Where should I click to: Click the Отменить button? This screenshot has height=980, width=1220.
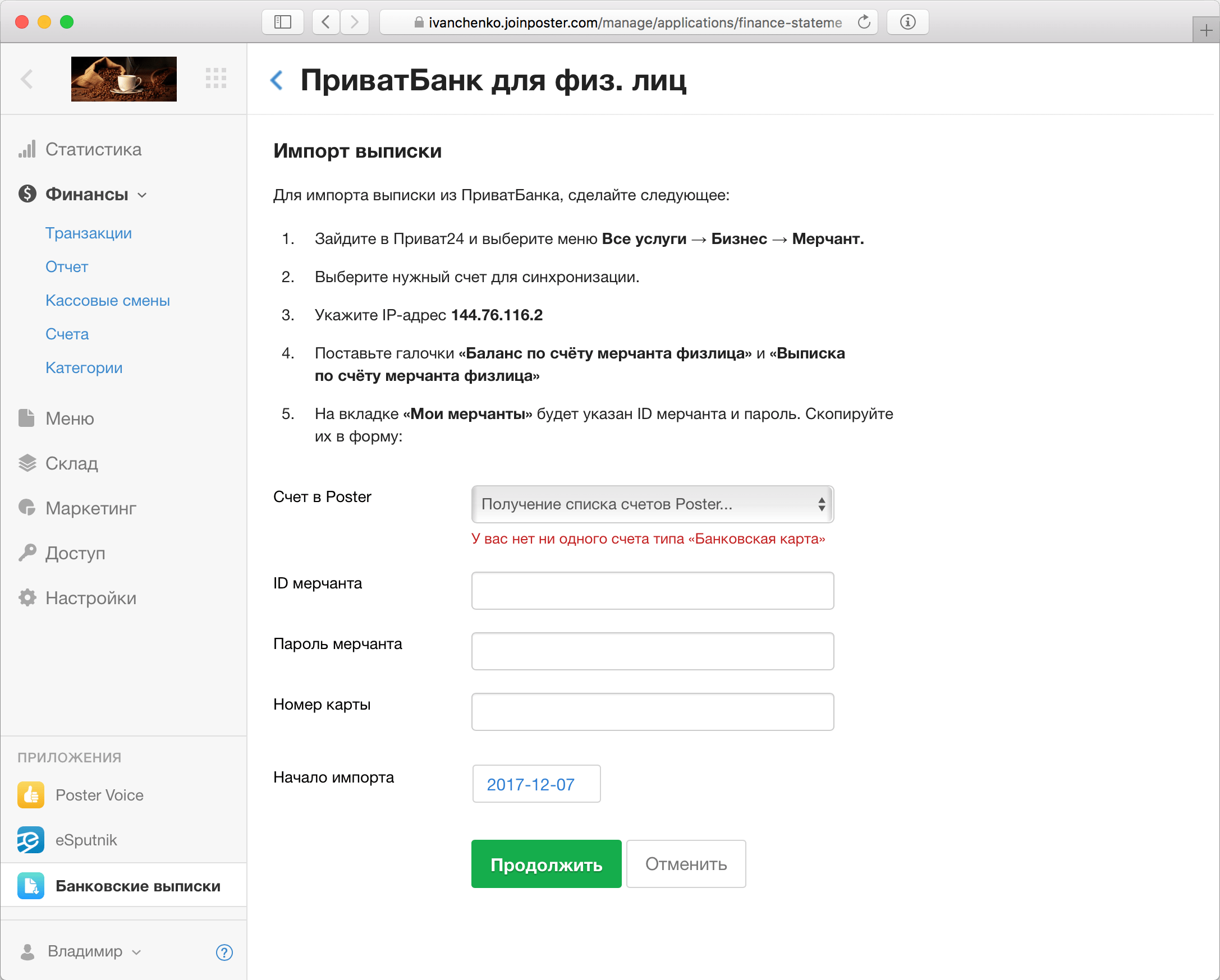pyautogui.click(x=686, y=863)
